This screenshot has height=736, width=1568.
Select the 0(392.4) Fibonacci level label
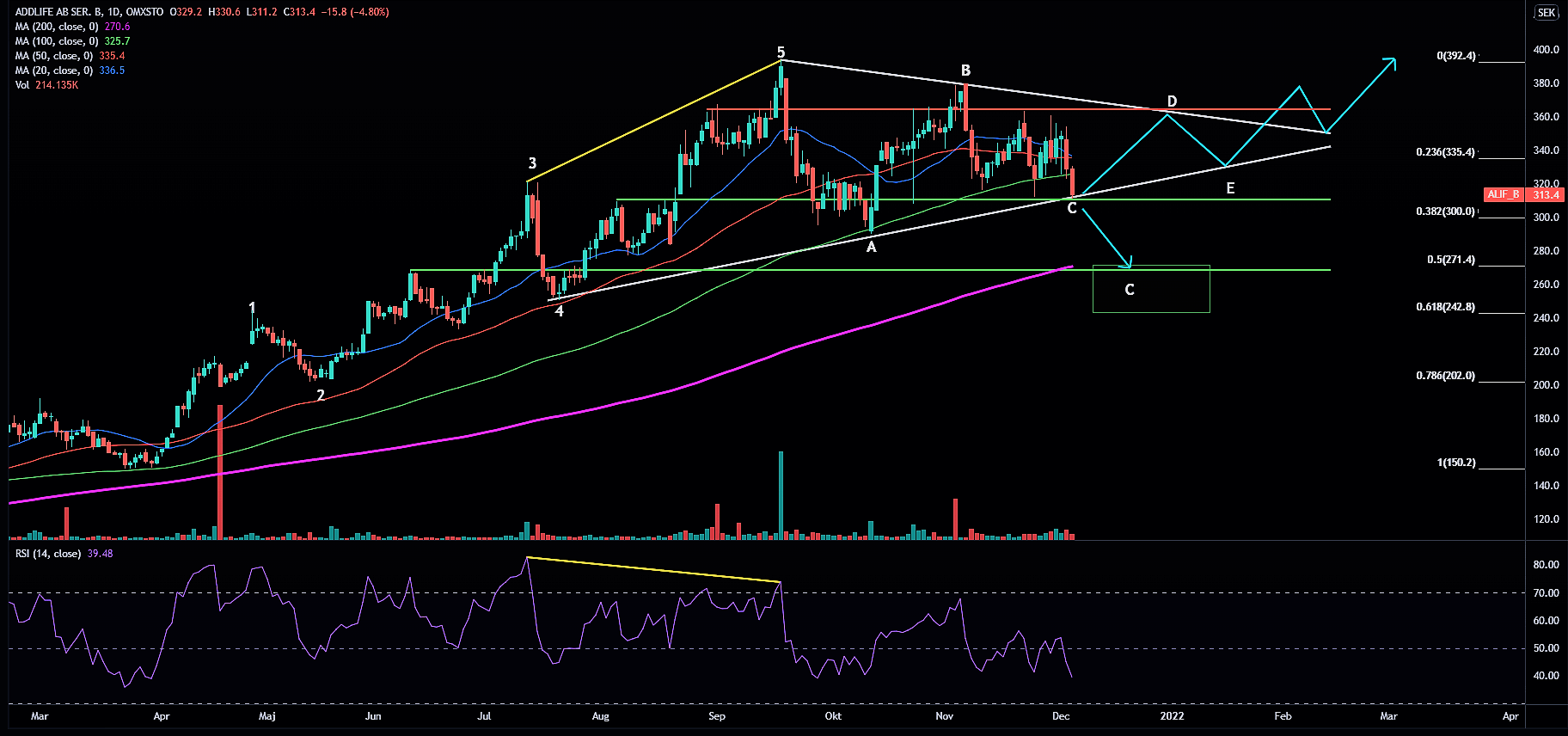click(1455, 56)
